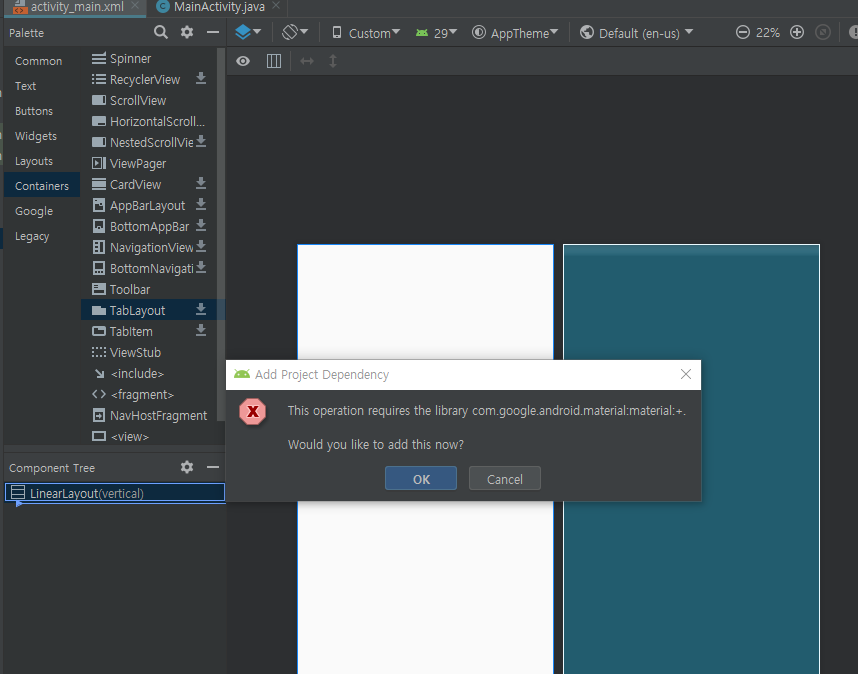Select ViewPager in palette list

[x=149, y=163]
